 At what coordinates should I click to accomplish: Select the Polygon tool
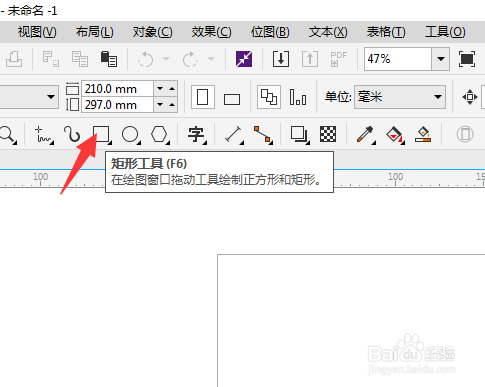(159, 135)
